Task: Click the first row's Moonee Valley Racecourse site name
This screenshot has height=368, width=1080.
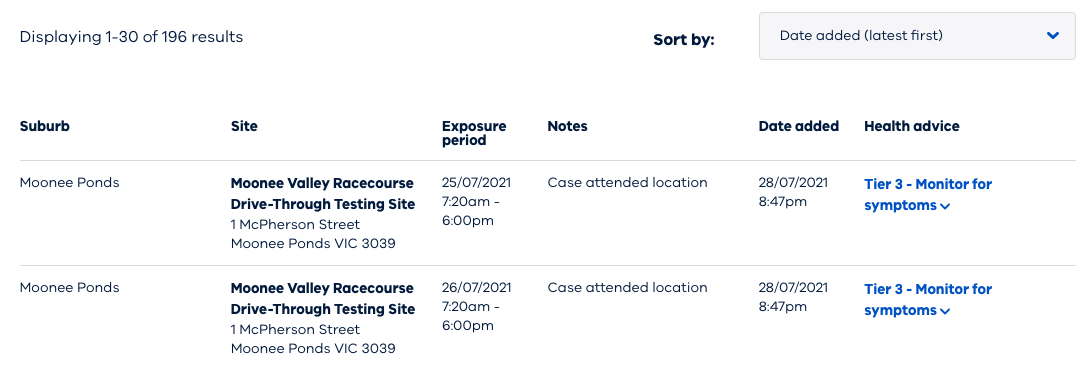Action: 323,194
